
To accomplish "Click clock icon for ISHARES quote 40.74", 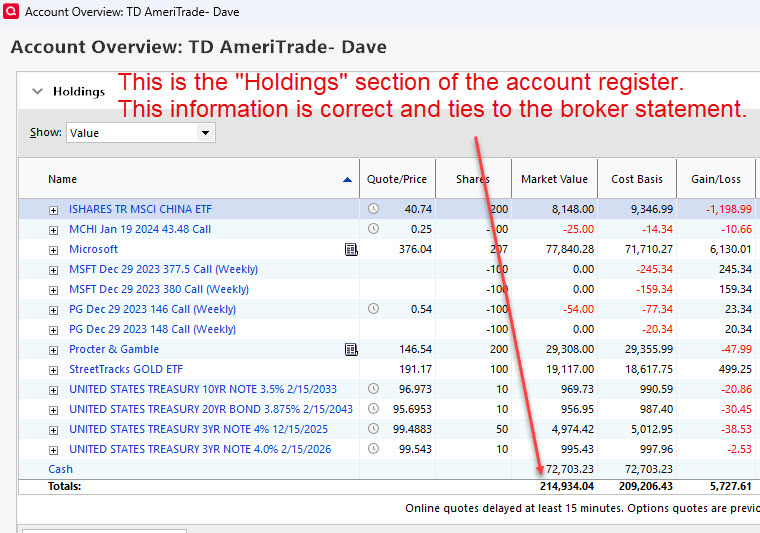I will pos(373,209).
